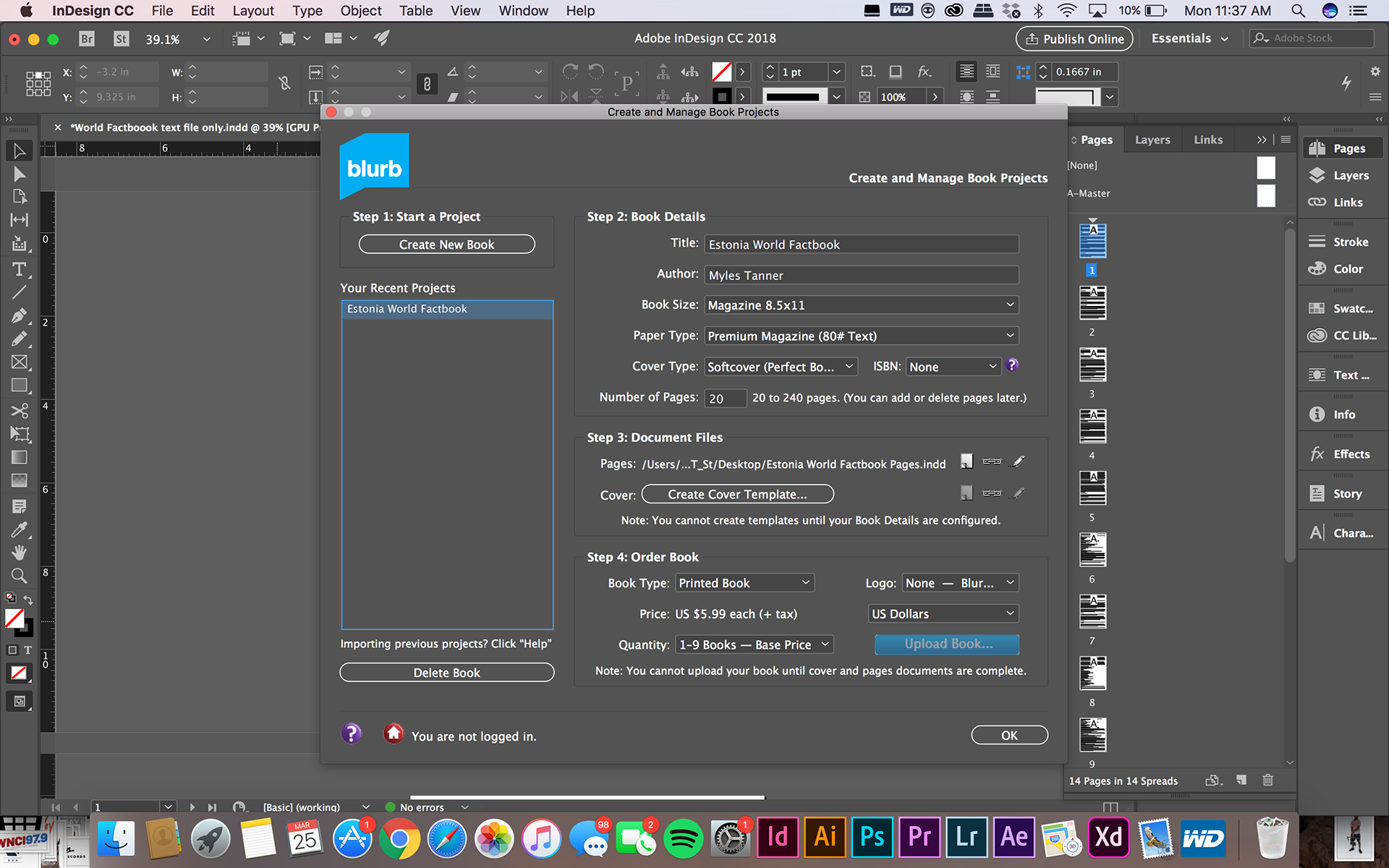Select page 5 thumbnail in Pages panel
This screenshot has height=868, width=1389.
point(1092,488)
